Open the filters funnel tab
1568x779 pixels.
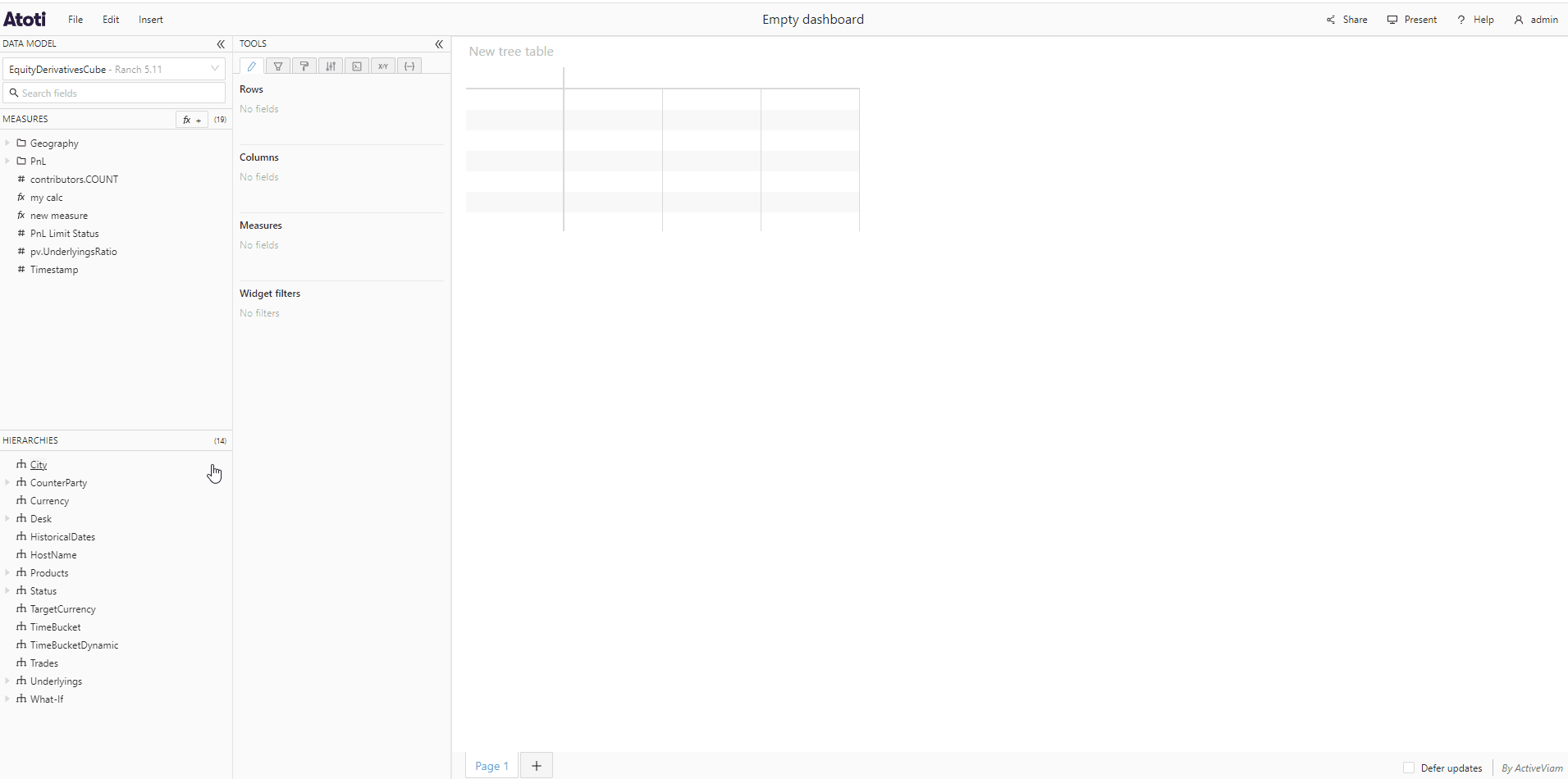coord(278,66)
